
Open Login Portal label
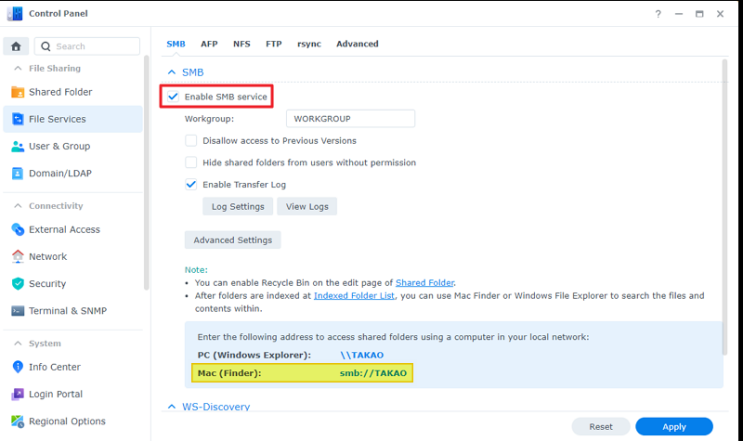[55, 394]
